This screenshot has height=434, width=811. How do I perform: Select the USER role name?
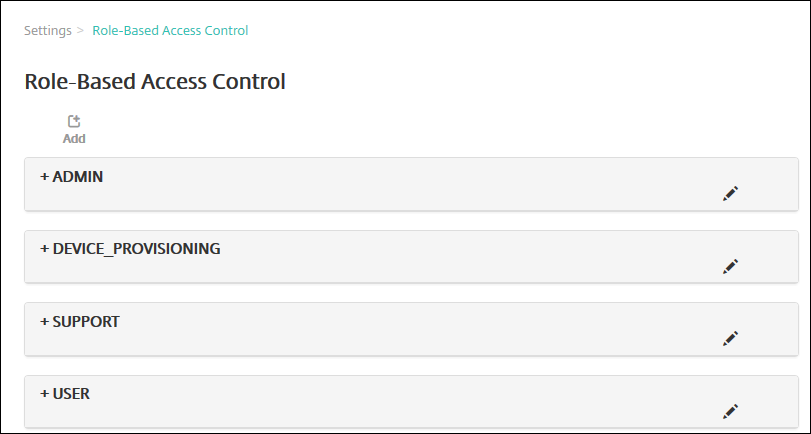[x=71, y=394]
